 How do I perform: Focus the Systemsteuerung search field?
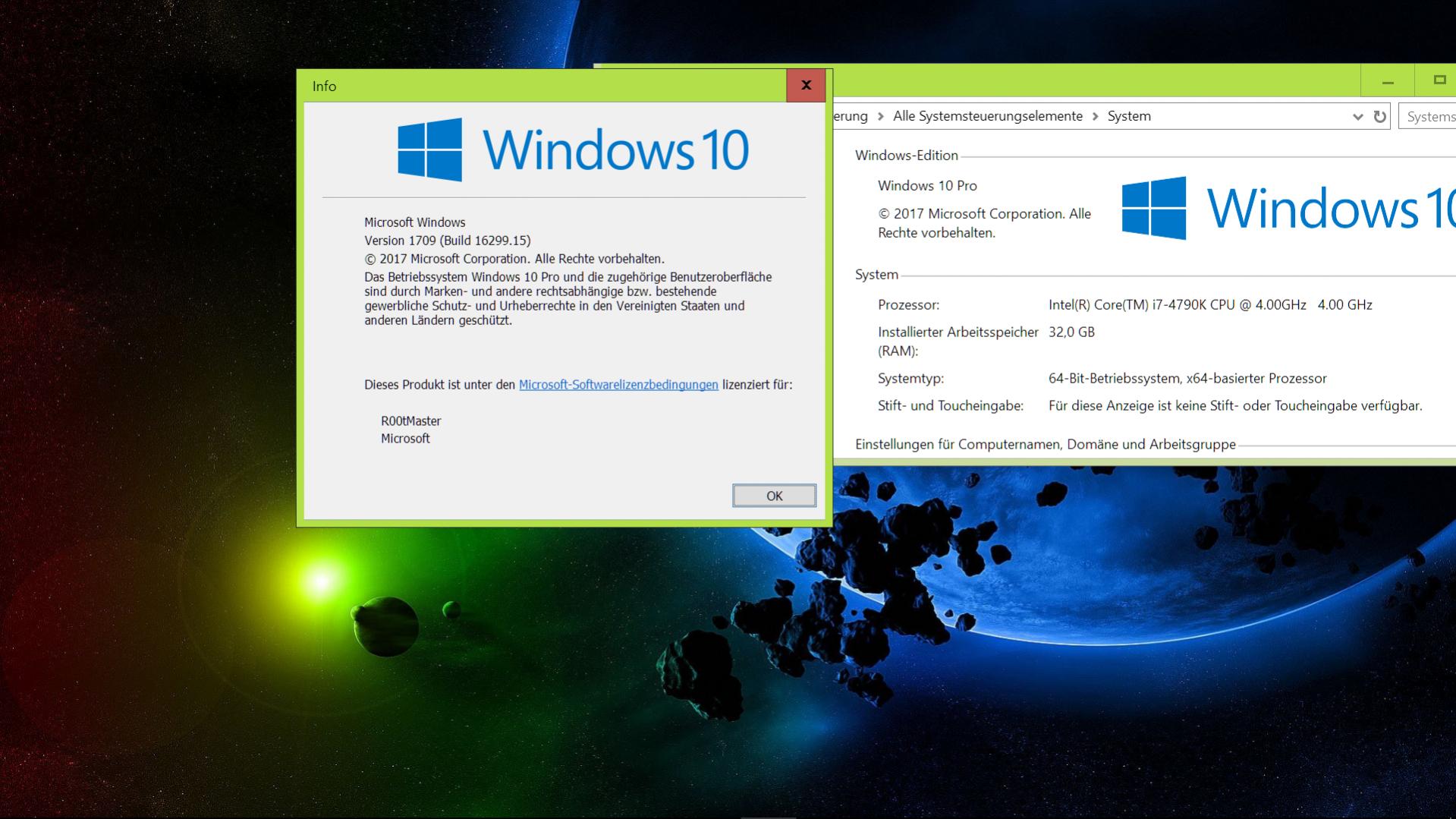click(1428, 116)
